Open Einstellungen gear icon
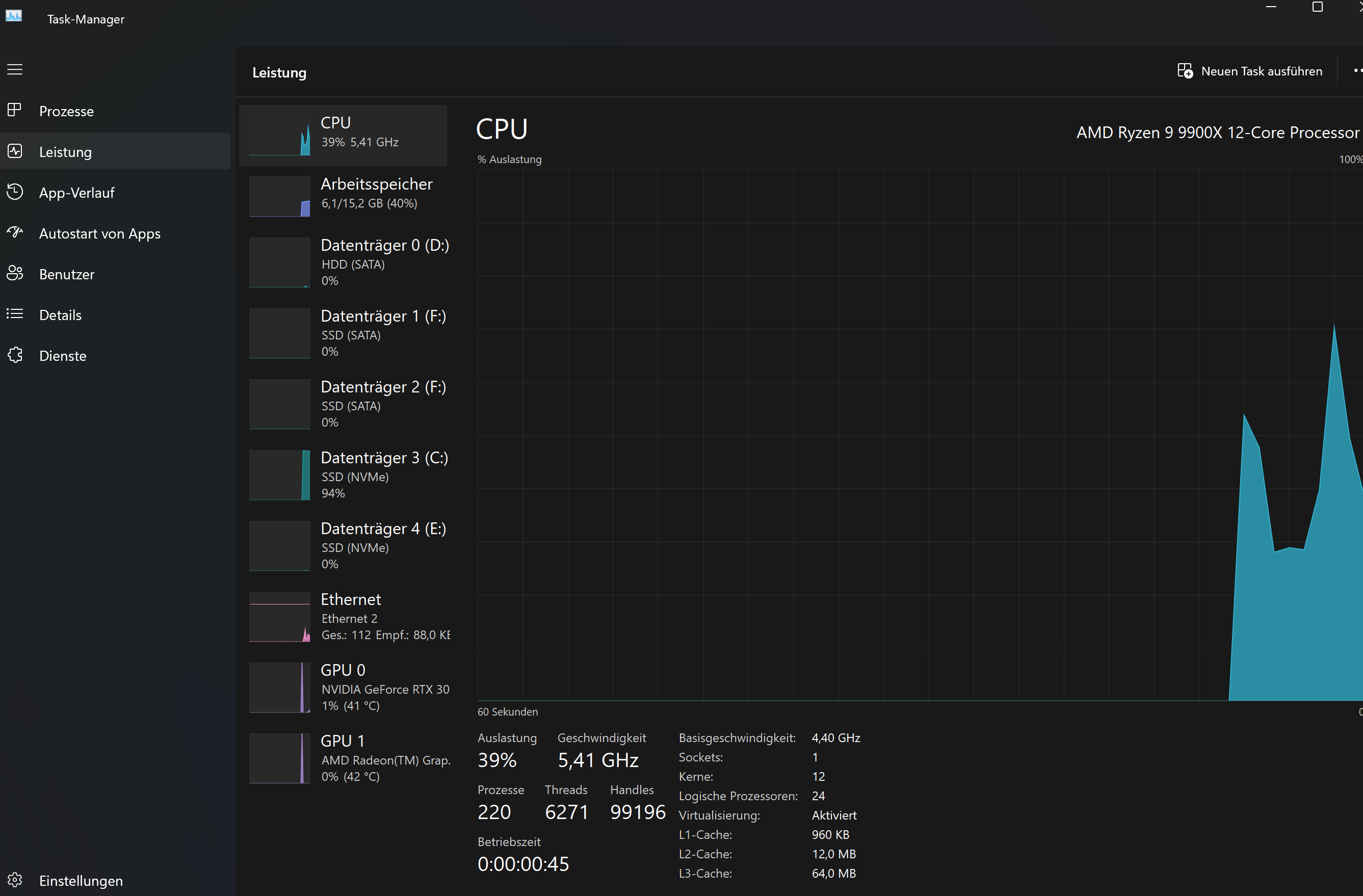 [15, 880]
